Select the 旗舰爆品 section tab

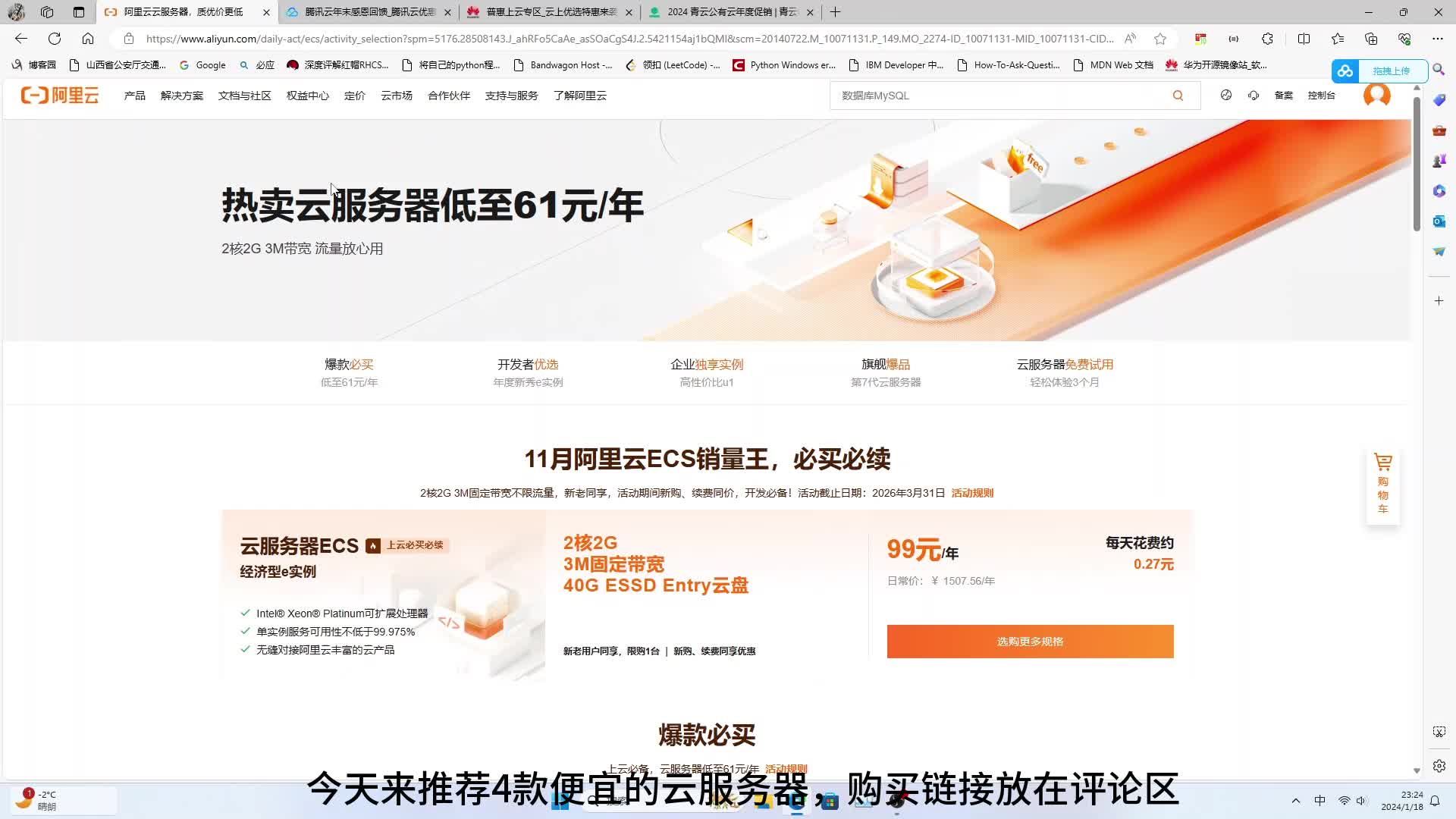click(886, 372)
